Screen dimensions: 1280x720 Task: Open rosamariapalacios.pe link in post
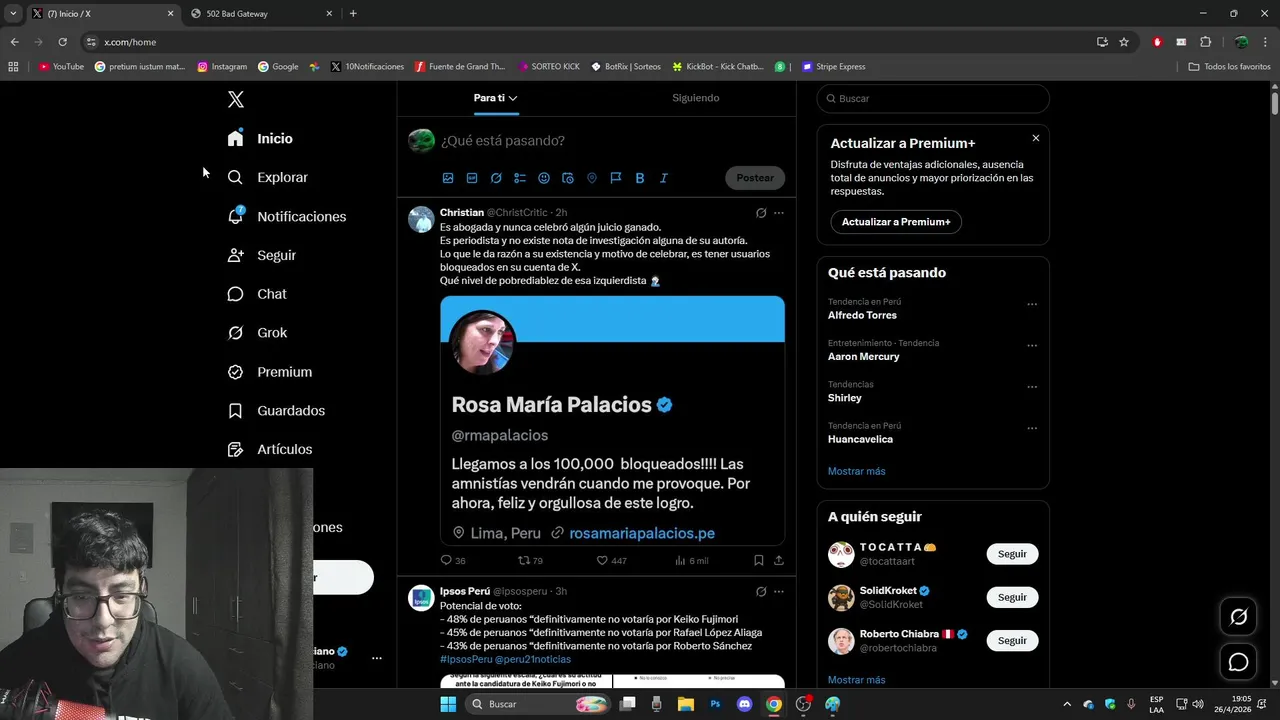point(642,533)
